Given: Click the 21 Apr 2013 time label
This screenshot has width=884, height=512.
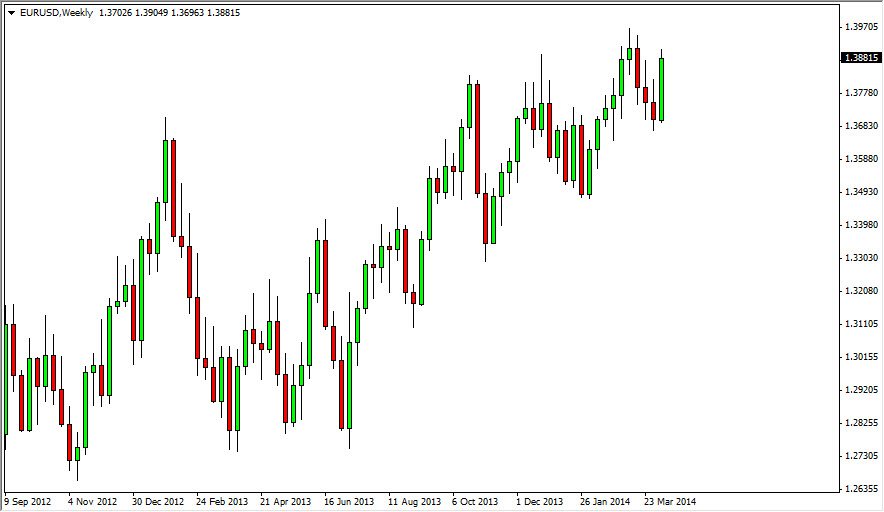Looking at the screenshot, I should [x=285, y=501].
